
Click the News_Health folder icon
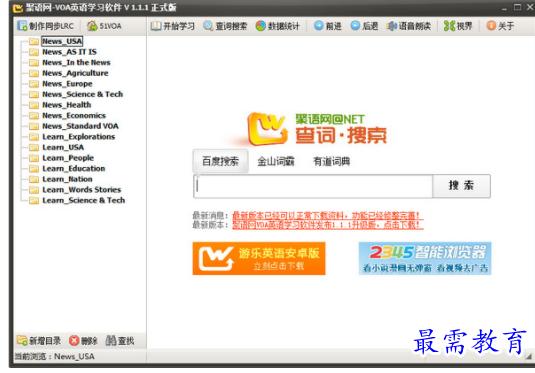(x=34, y=105)
